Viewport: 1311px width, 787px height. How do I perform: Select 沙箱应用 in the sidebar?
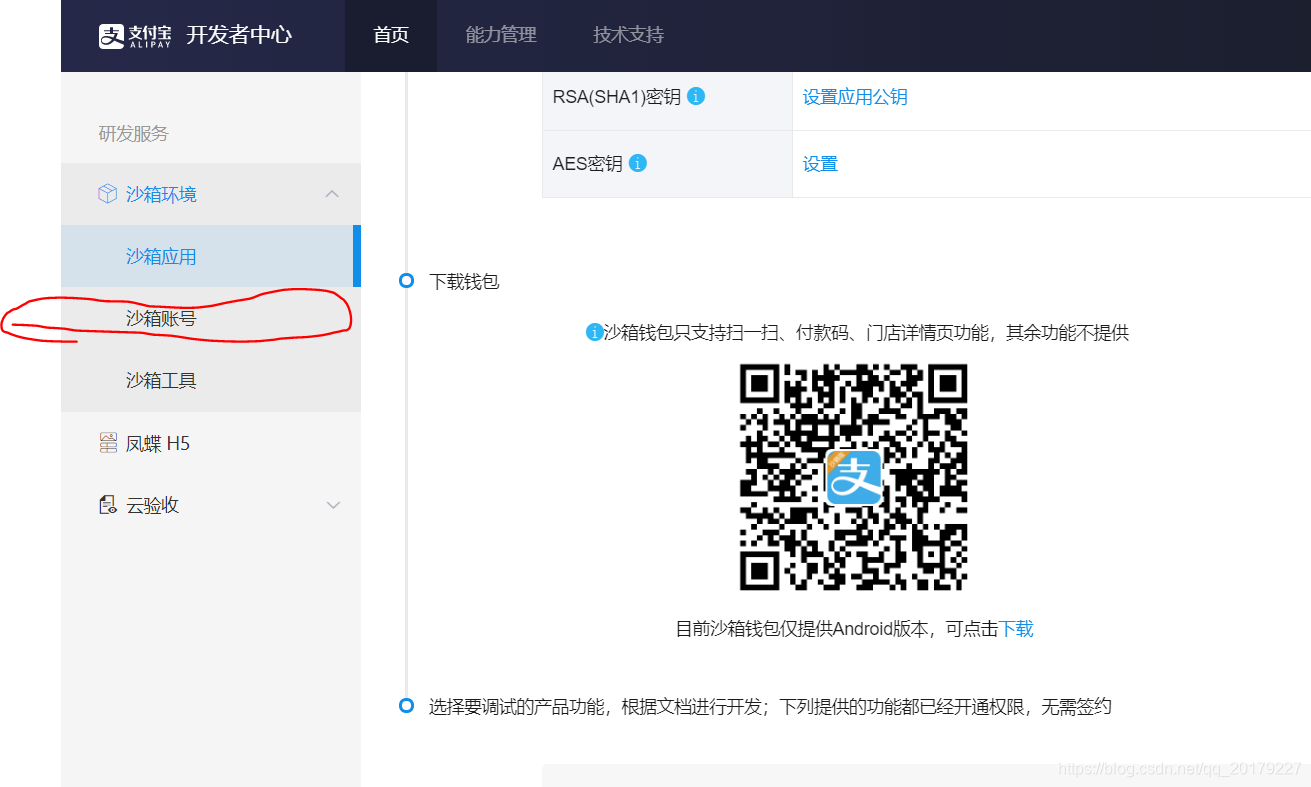(x=211, y=256)
